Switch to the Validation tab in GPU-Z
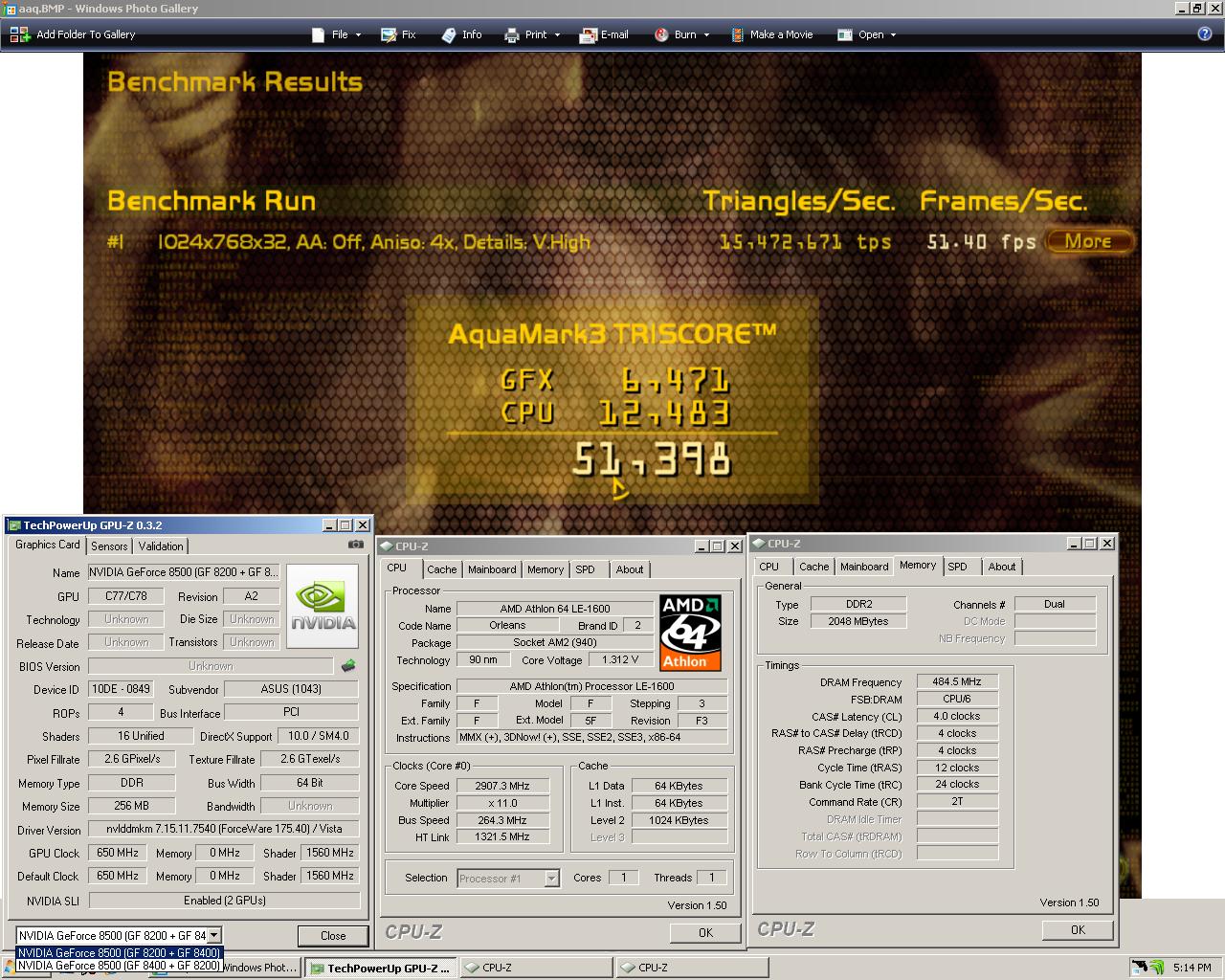The image size is (1225, 980). pos(161,546)
